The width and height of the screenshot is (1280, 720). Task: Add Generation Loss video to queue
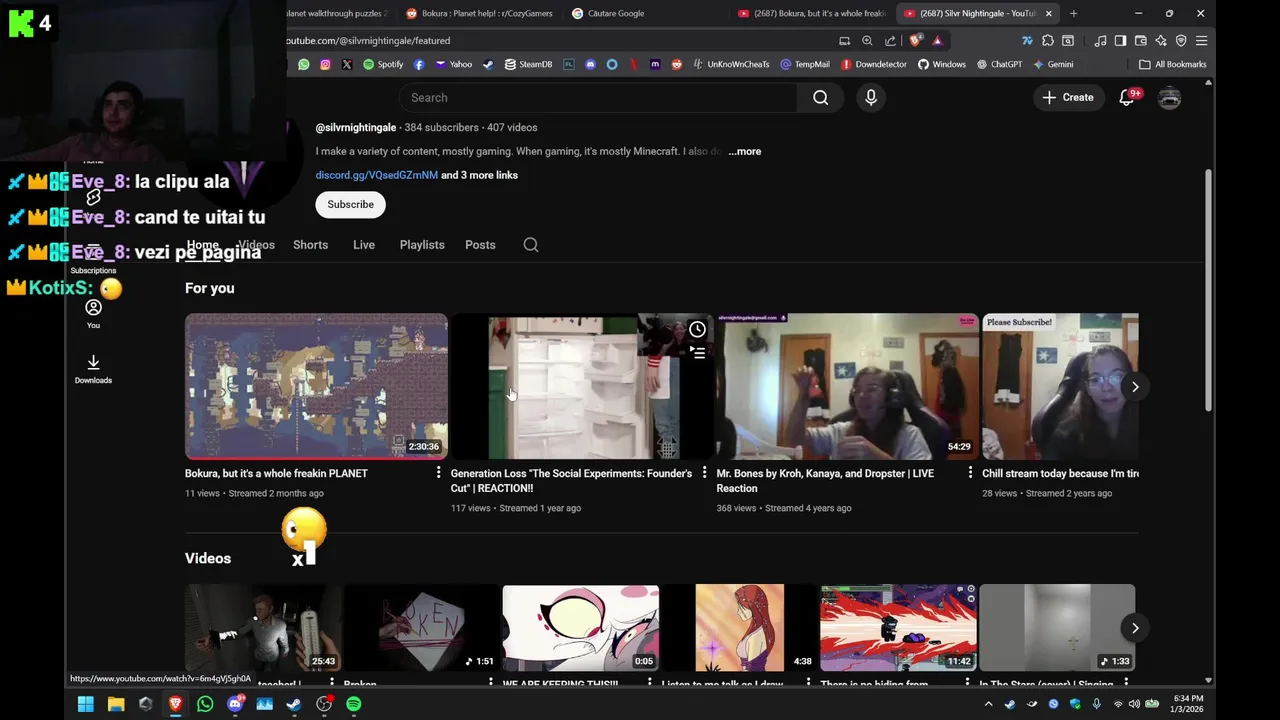pyautogui.click(x=697, y=352)
